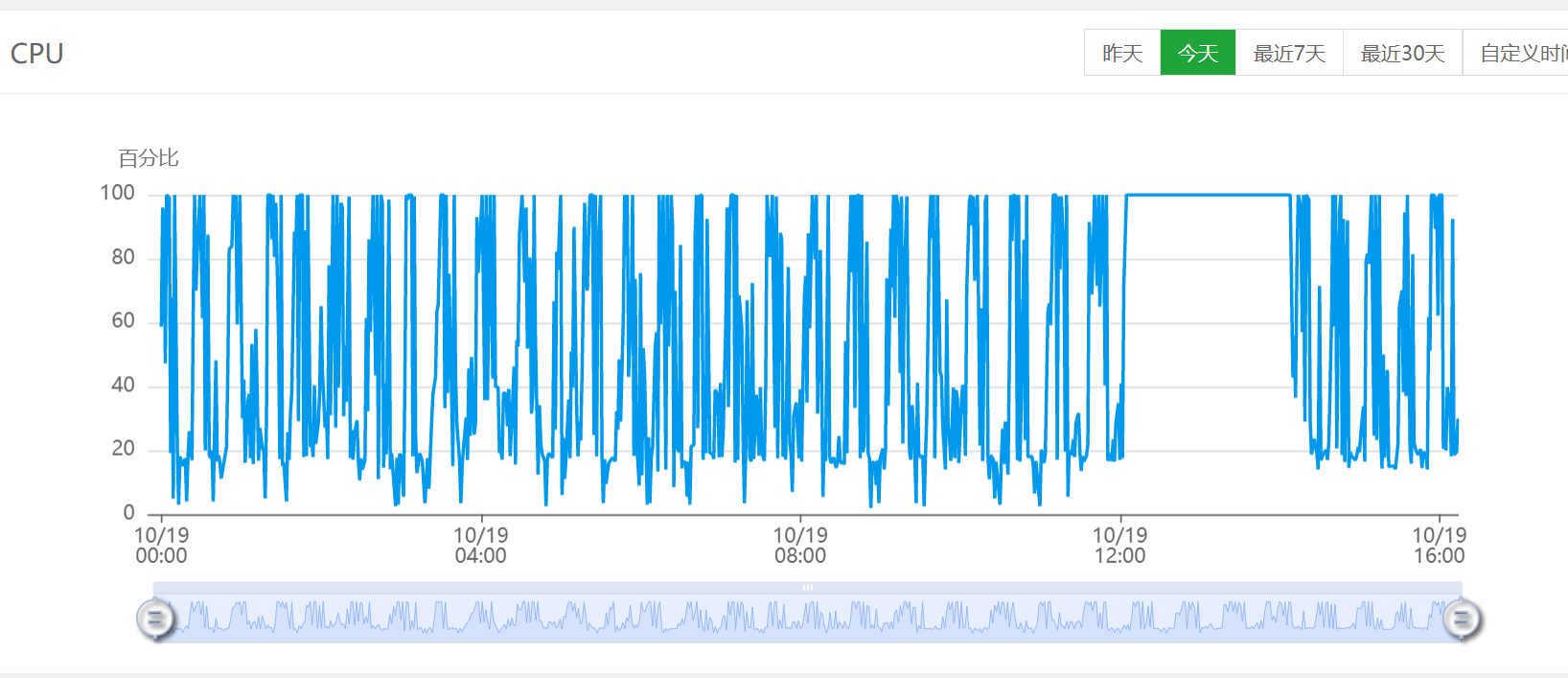The image size is (1568, 678).
Task: Open the 最近7天 time range tab
Action: coord(1289,53)
